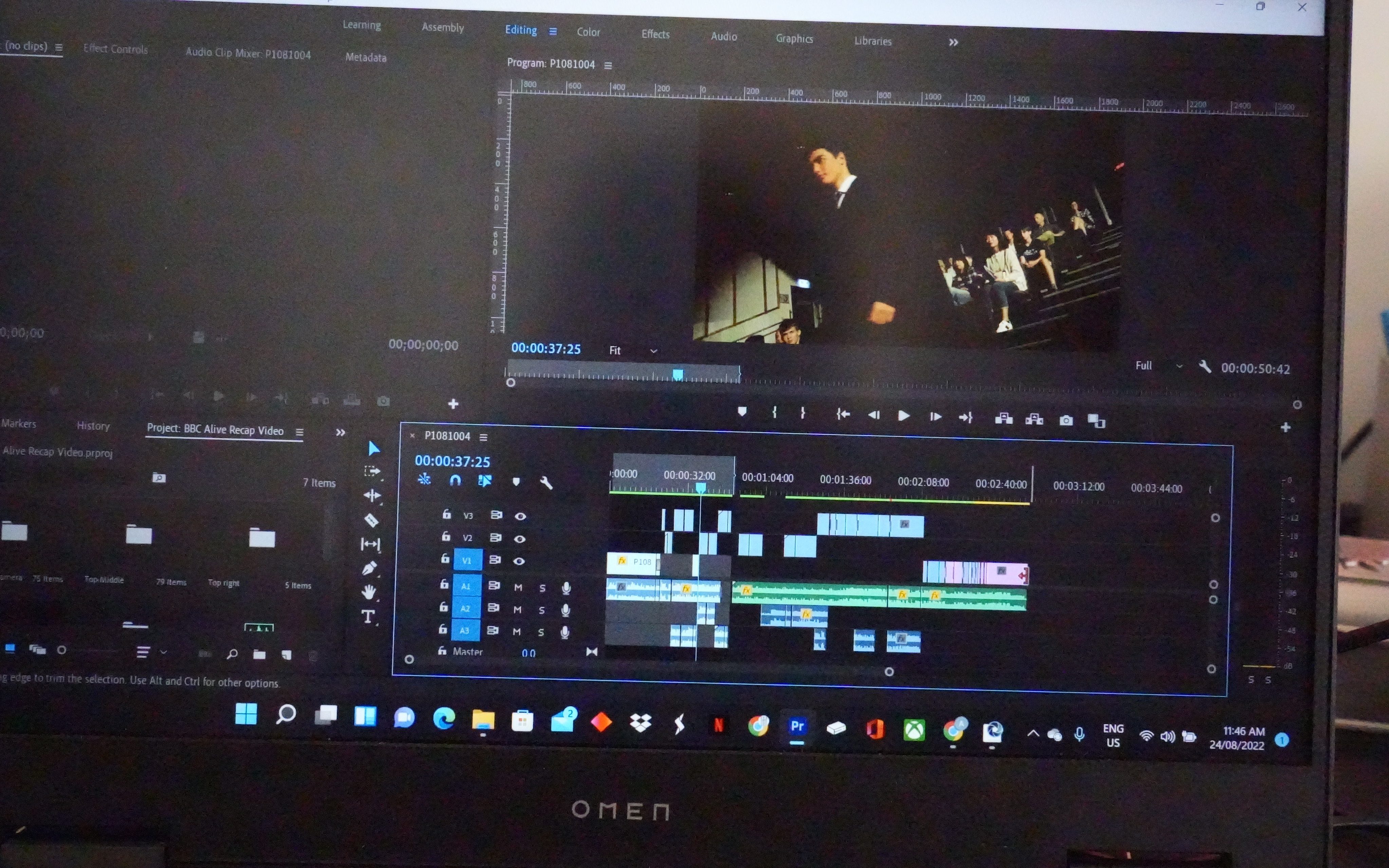Click the timeline playhead timecode 00:00:37:25

tap(452, 461)
